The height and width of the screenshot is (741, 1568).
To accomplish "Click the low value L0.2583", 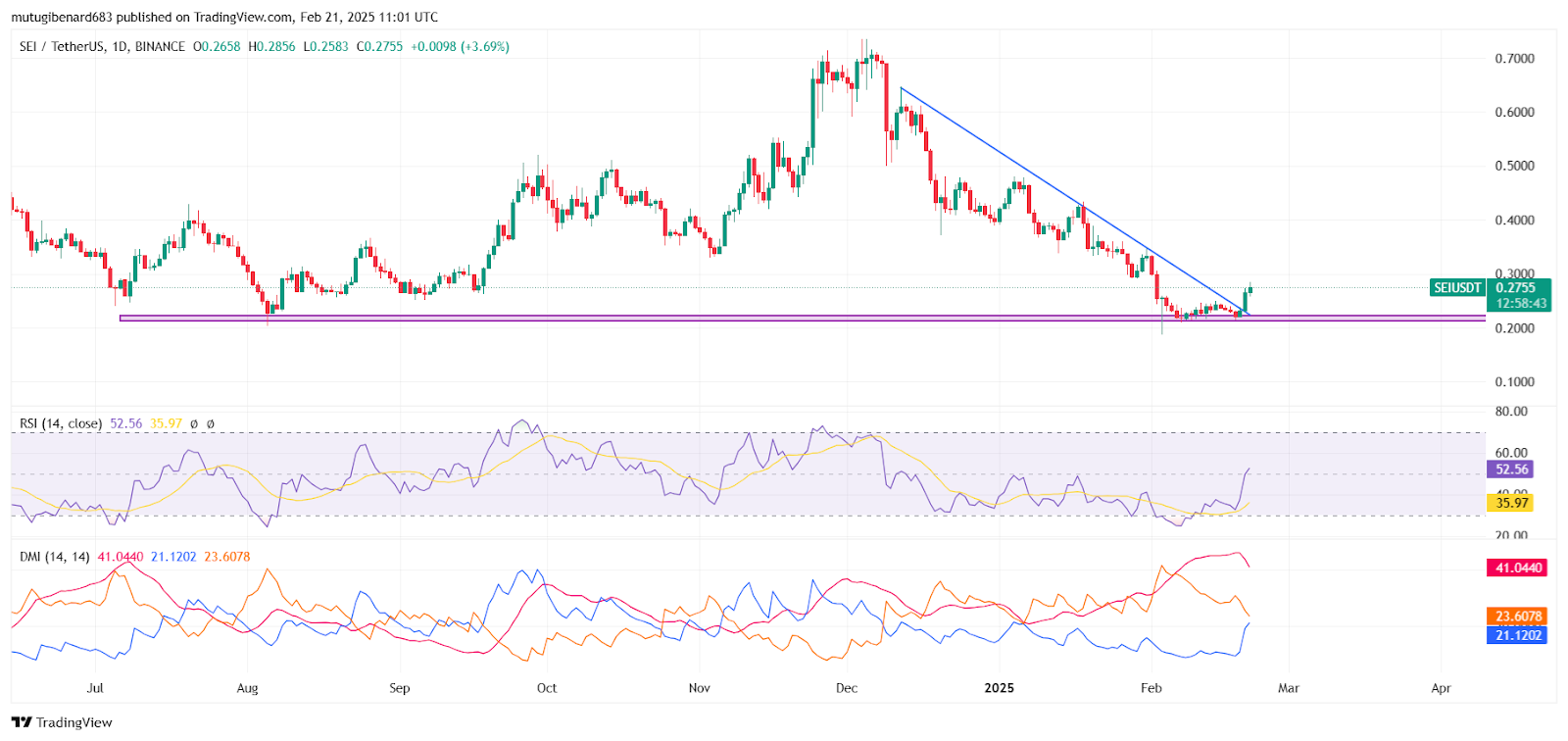I will (325, 46).
